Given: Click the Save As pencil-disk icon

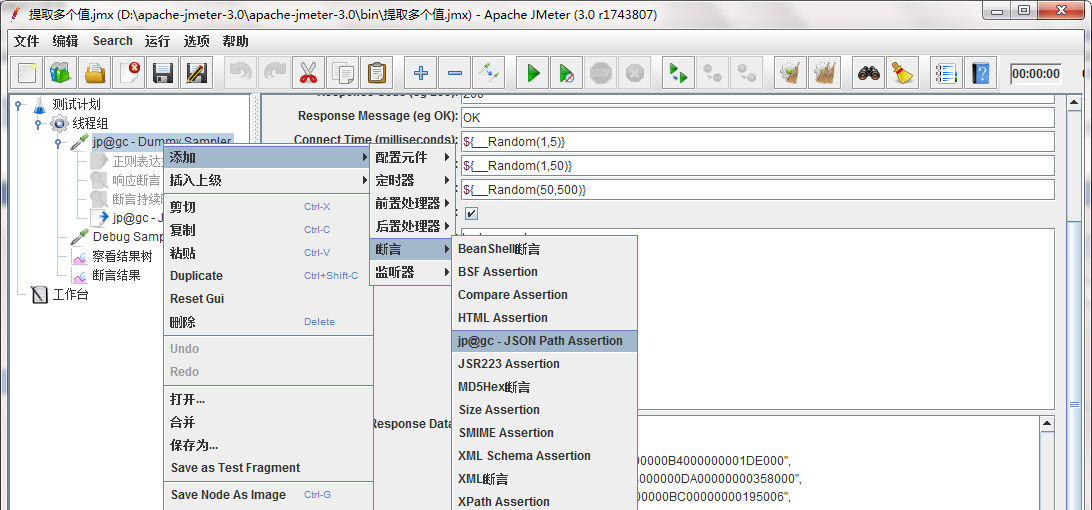Looking at the screenshot, I should [196, 72].
